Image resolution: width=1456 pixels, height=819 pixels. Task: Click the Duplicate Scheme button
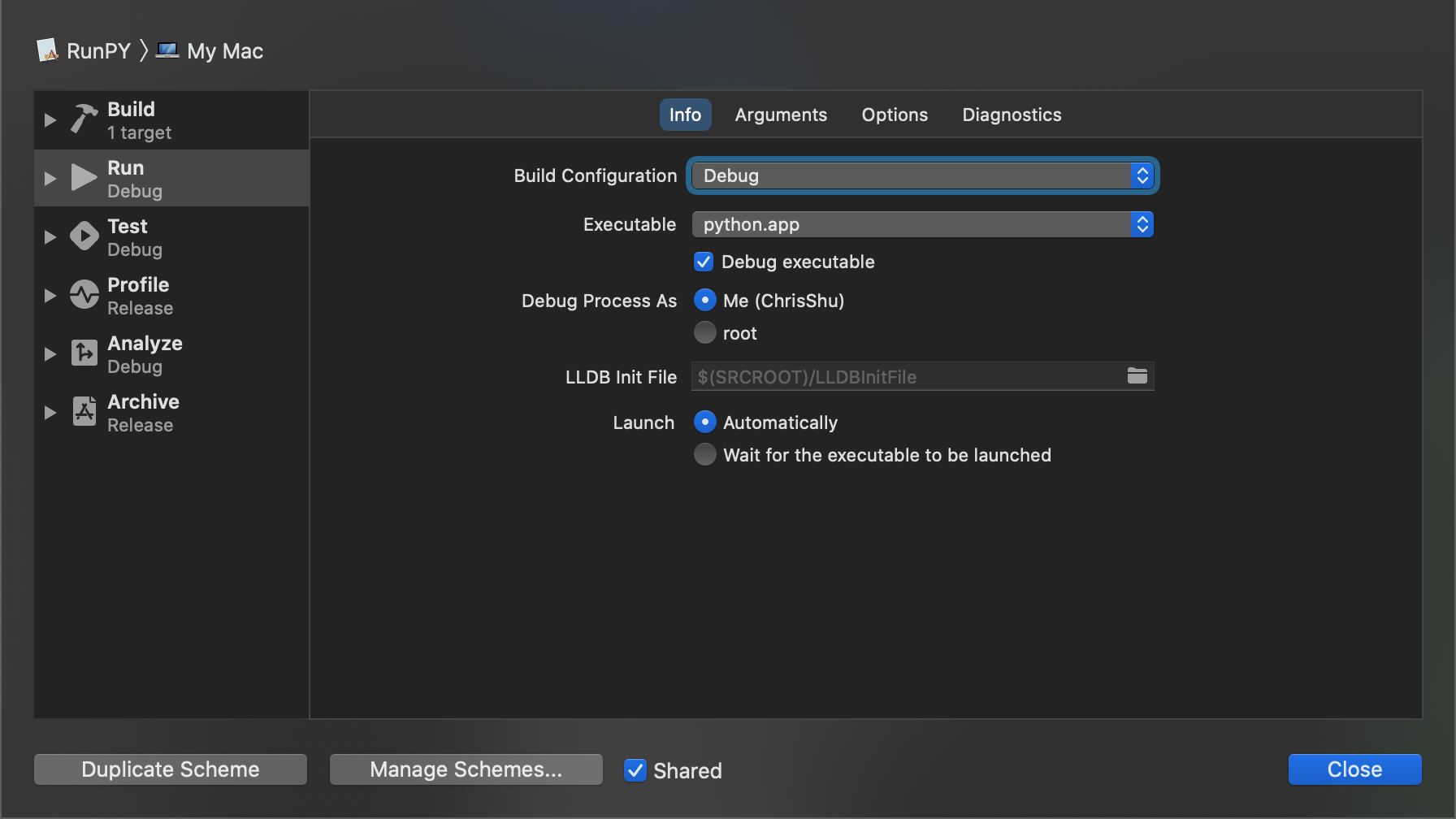pyautogui.click(x=171, y=769)
